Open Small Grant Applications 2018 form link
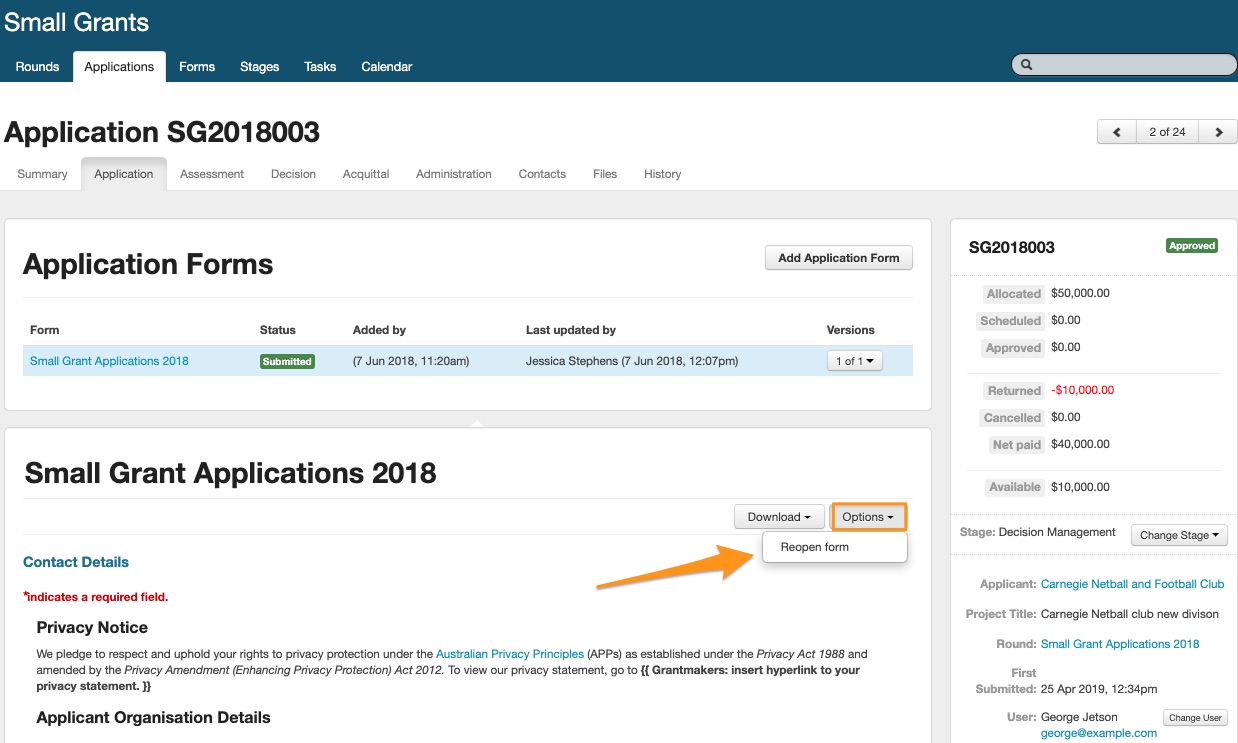The width and height of the screenshot is (1238, 743). pyautogui.click(x=109, y=361)
